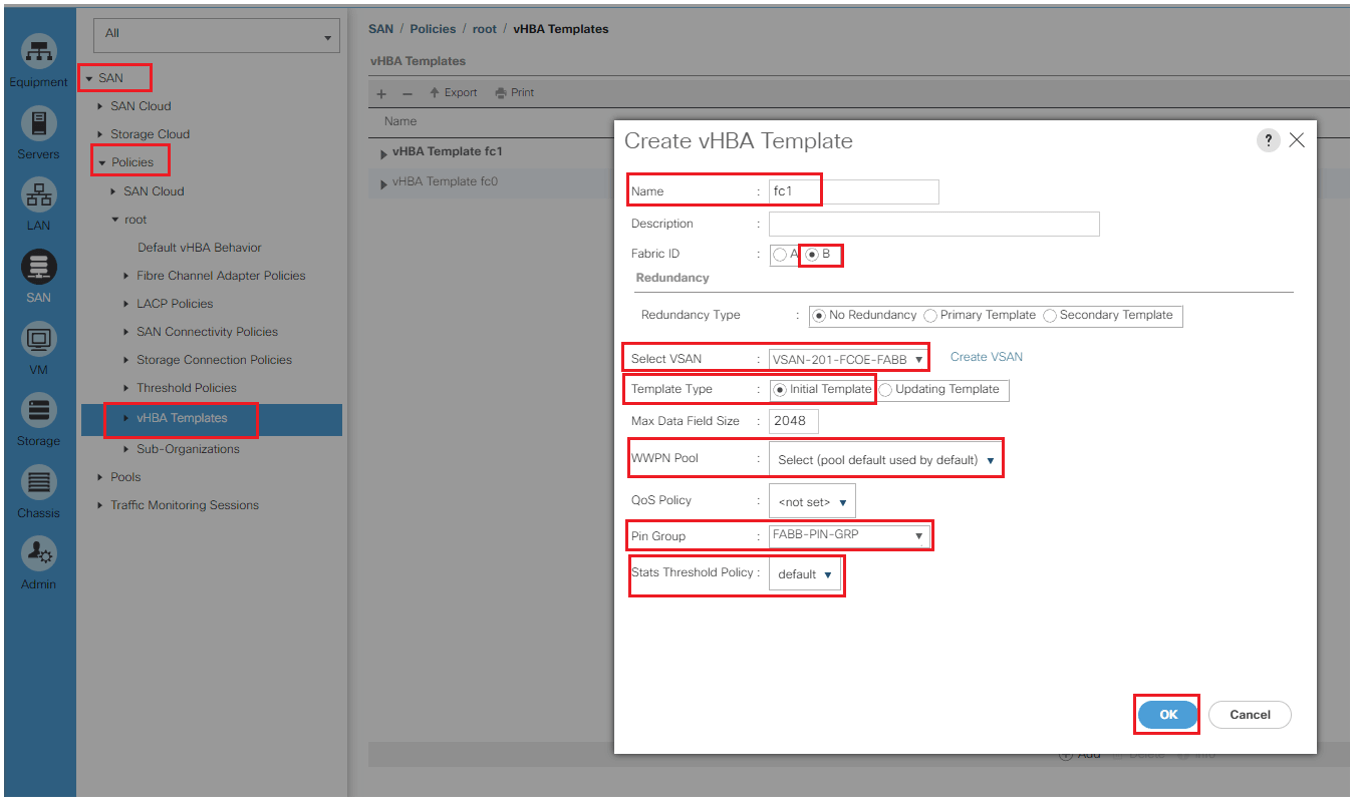
Task: Open the Stats Threshold Policy dropdown
Action: click(805, 575)
